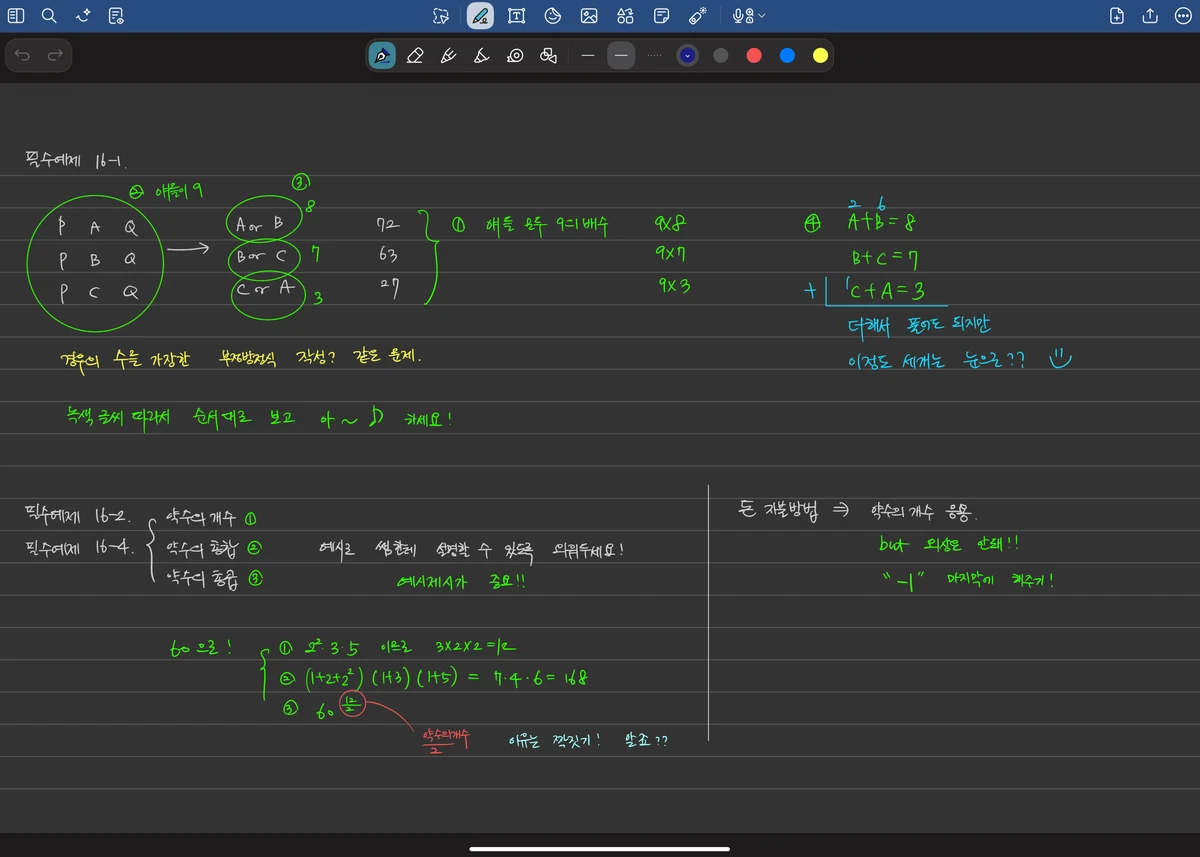Tap the '9x3' multiplication text

point(674,285)
